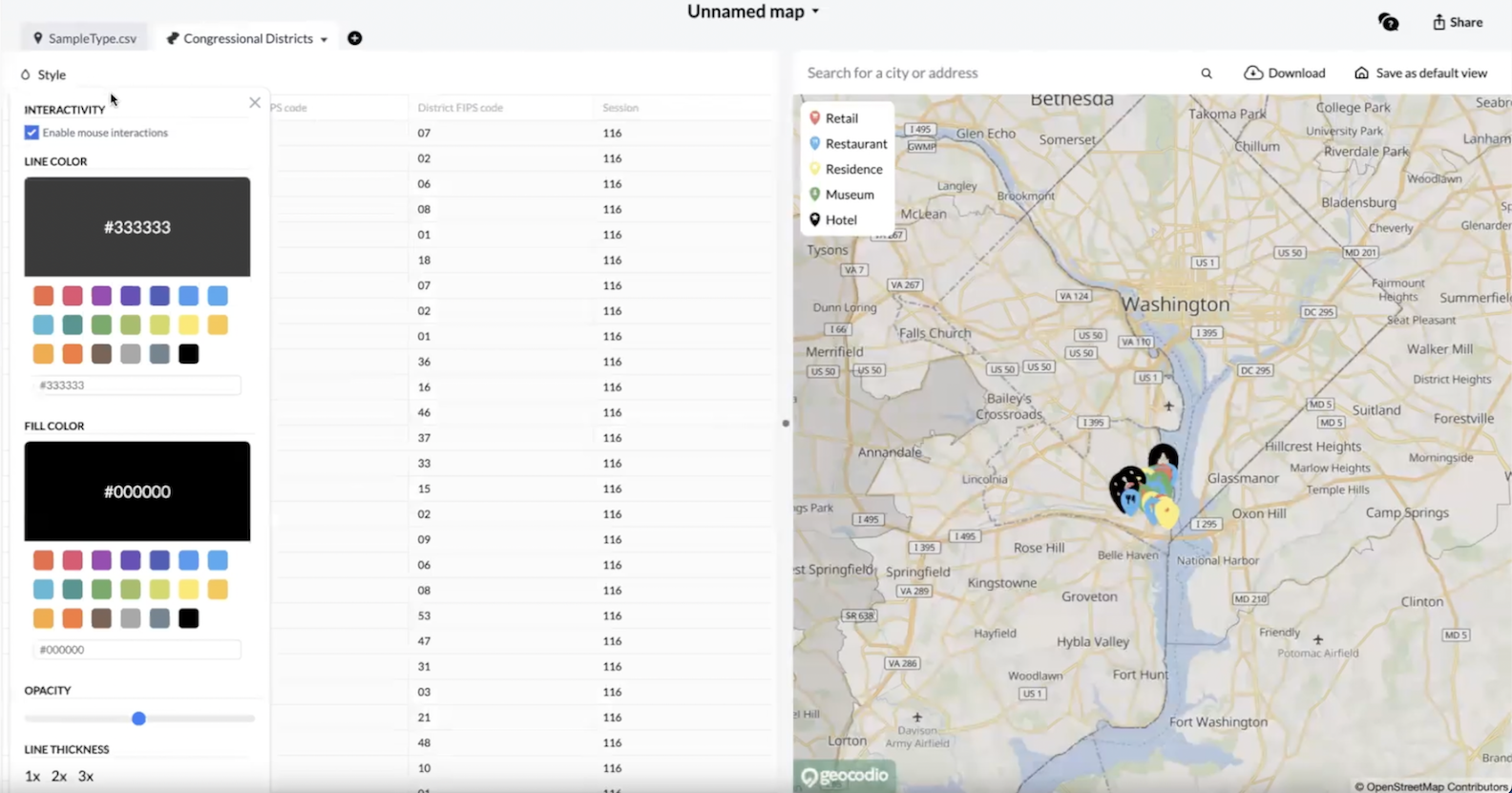Image resolution: width=1512 pixels, height=793 pixels.
Task: Click the search magnifier icon
Action: coord(1207,73)
